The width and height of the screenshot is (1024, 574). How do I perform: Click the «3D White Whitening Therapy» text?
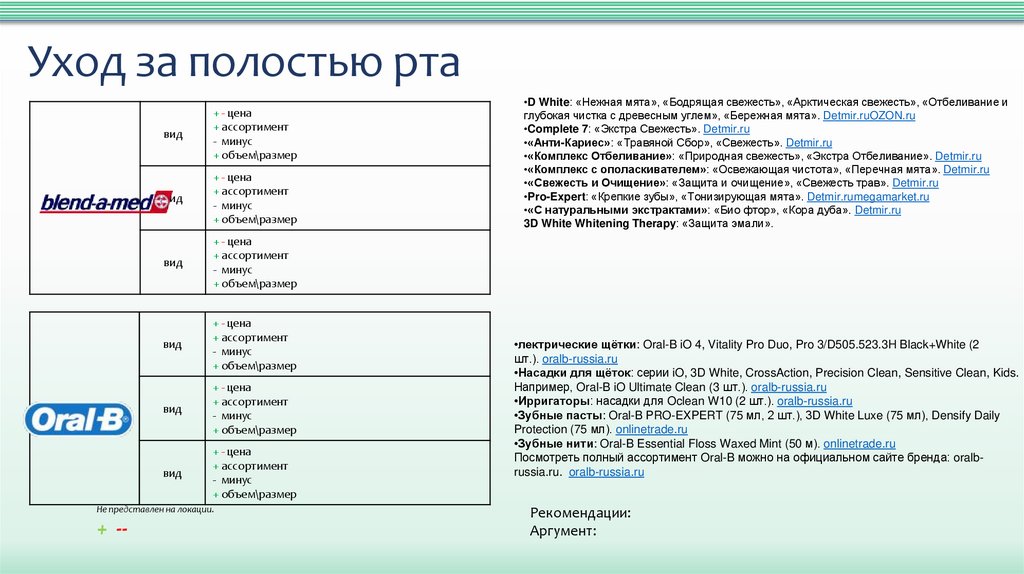click(600, 223)
